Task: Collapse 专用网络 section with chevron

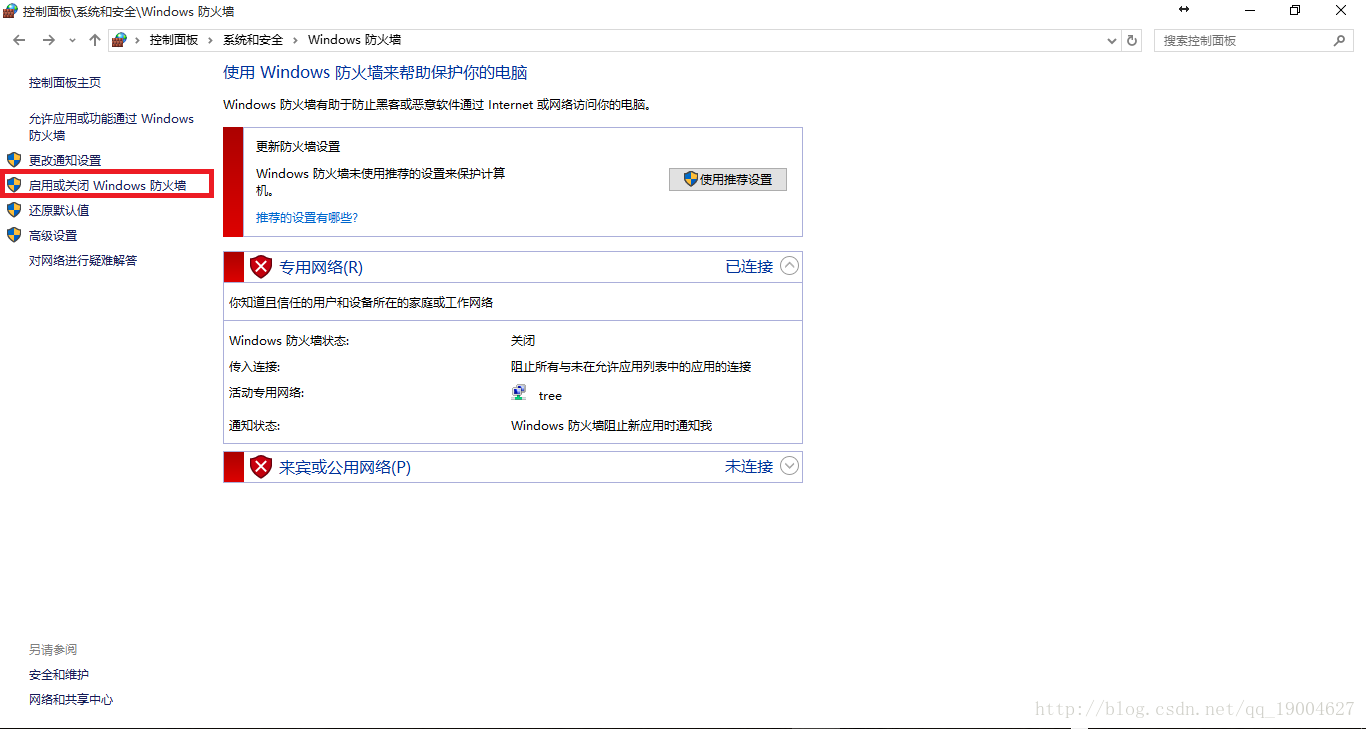Action: click(x=790, y=266)
